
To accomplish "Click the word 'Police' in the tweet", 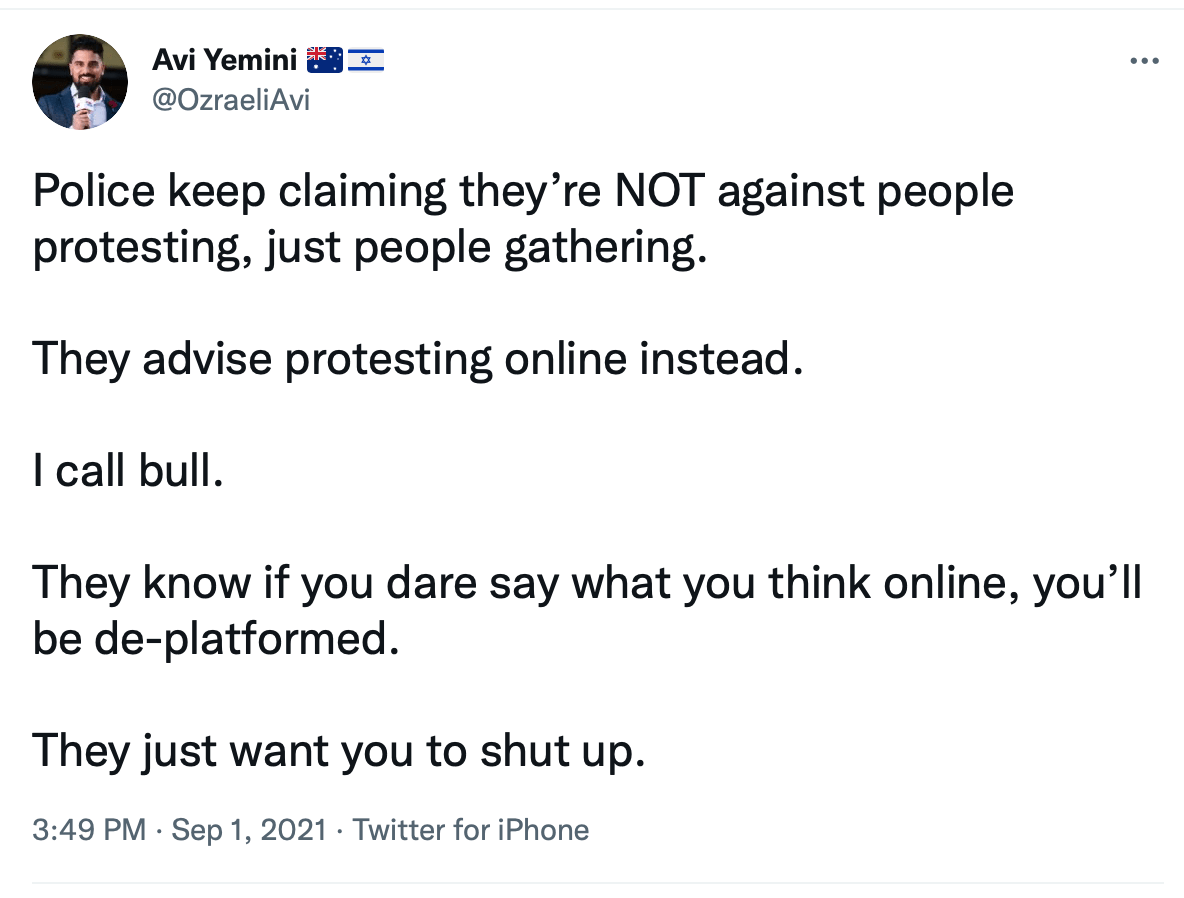I will tap(94, 190).
